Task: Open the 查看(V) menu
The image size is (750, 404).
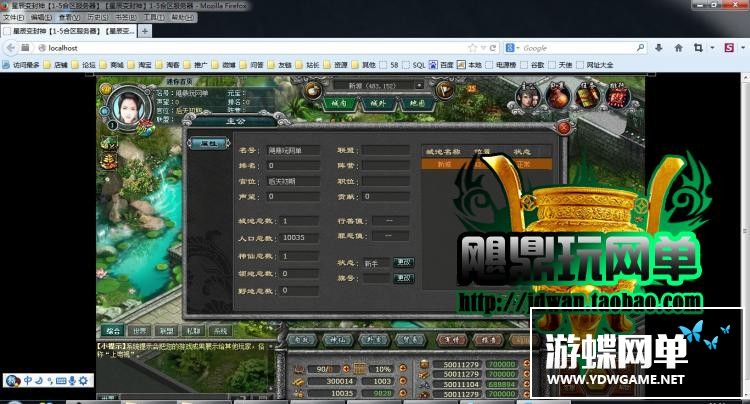Action: (69, 17)
